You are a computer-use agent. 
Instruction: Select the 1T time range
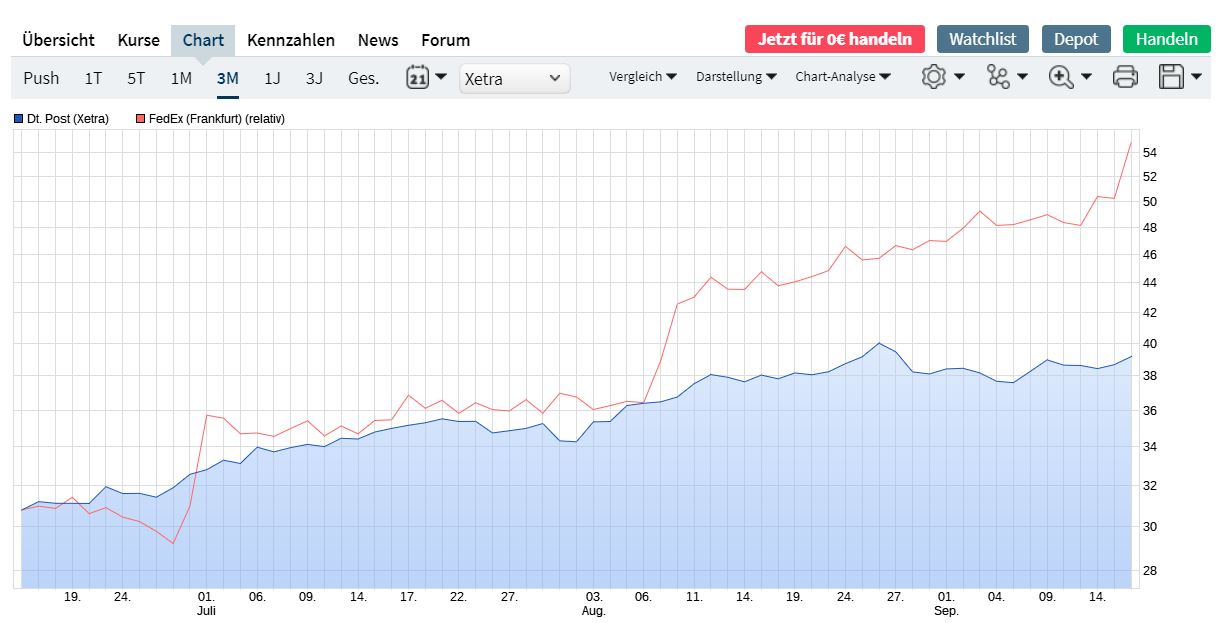(x=93, y=78)
